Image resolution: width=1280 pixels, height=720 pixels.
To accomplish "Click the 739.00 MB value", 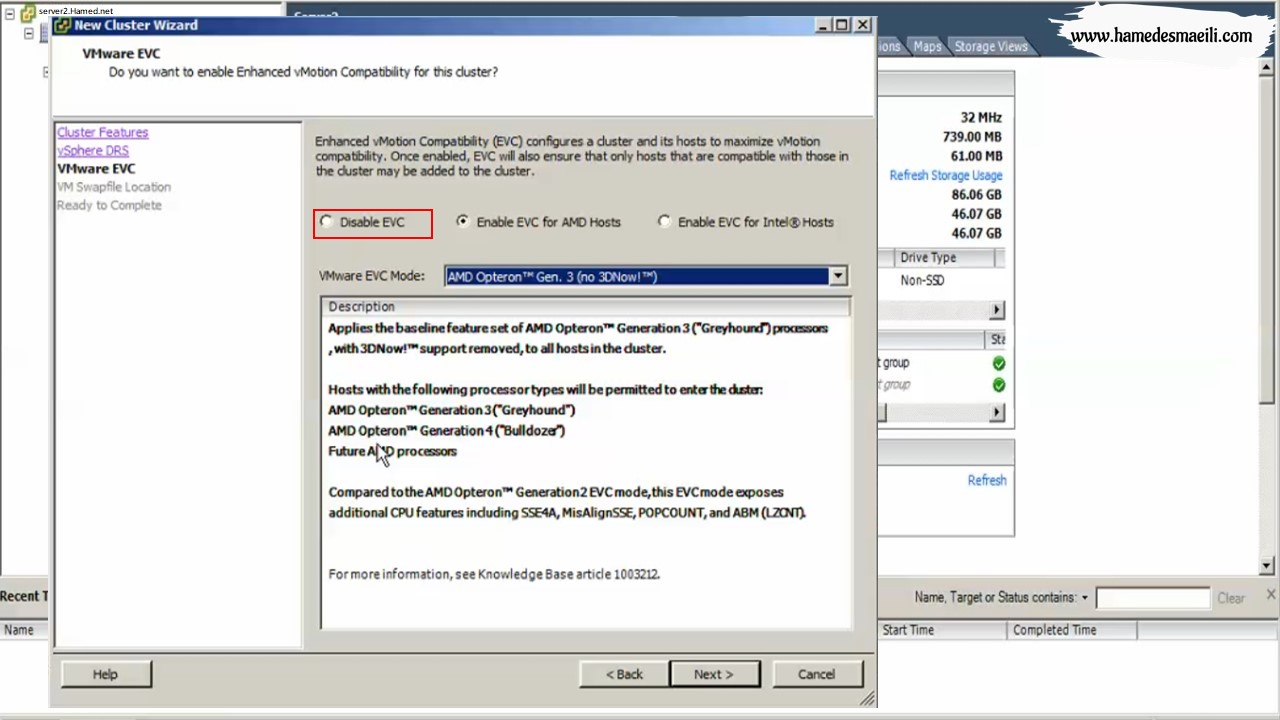I will (x=972, y=137).
